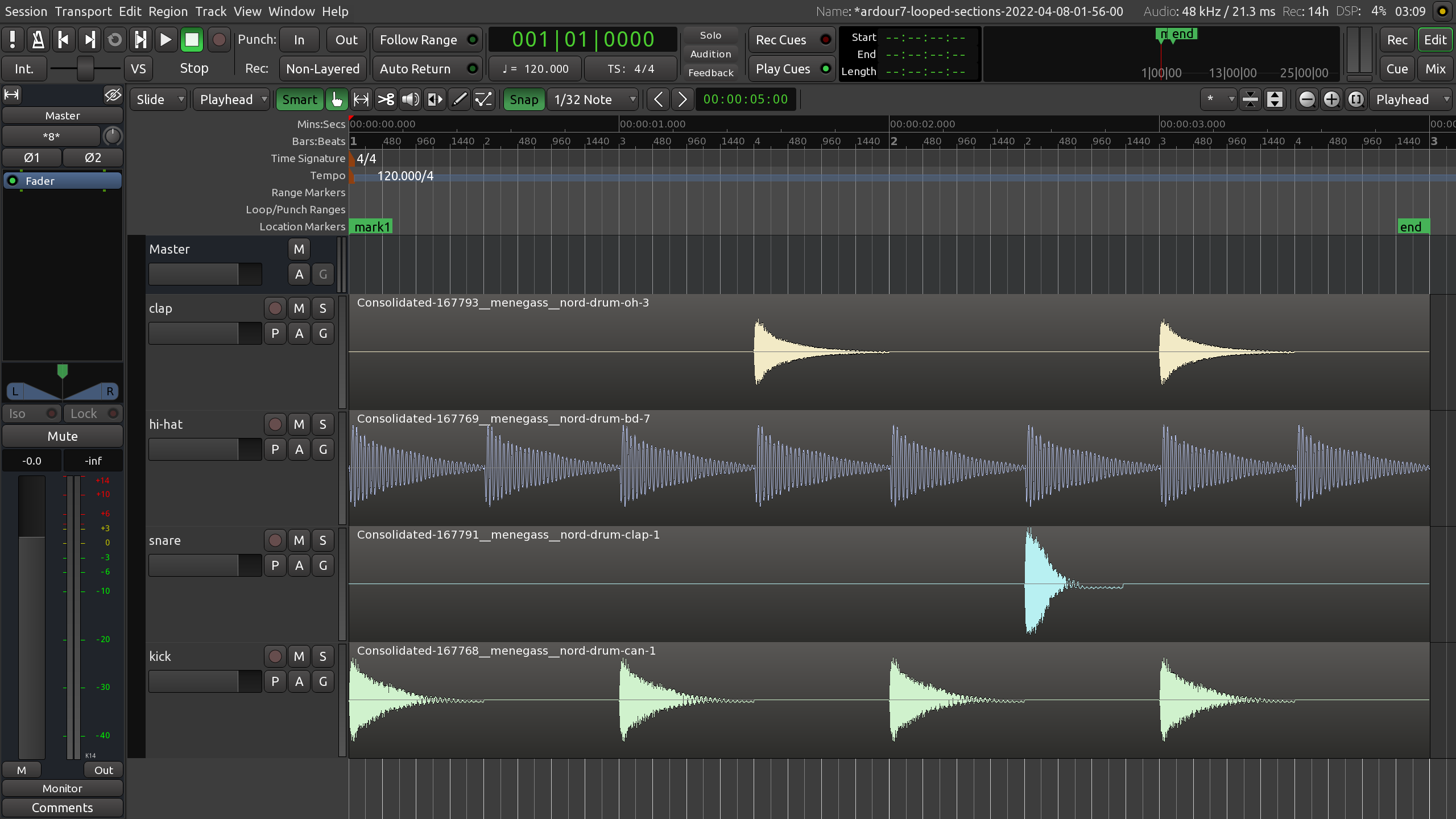1456x819 pixels.
Task: Open the Track menu
Action: [211, 11]
